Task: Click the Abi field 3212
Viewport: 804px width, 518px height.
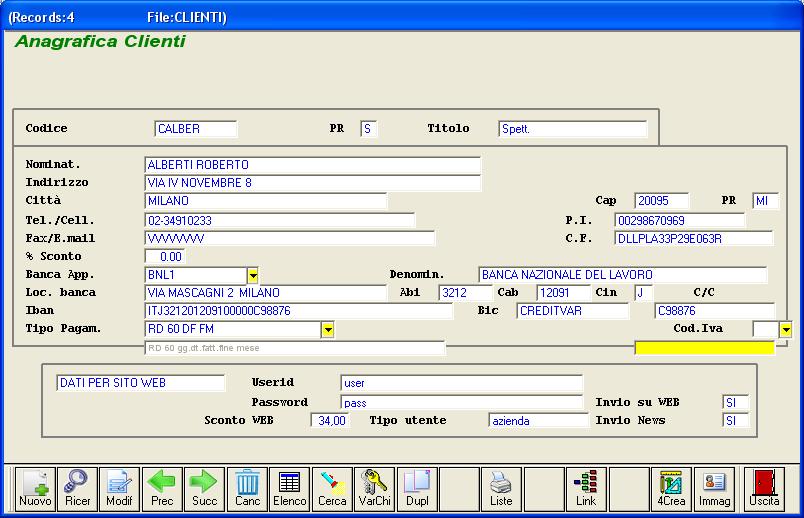Action: pos(466,293)
